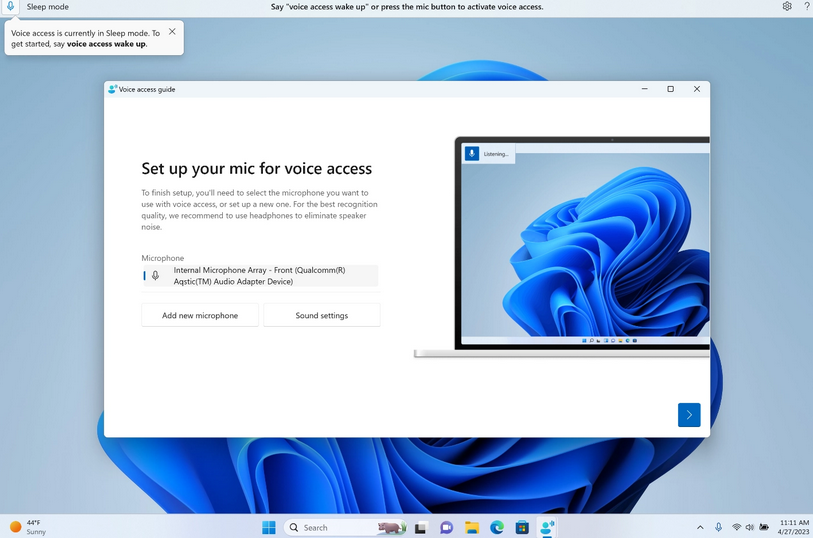813x538 pixels.
Task: Open Task View from the taskbar
Action: (420, 528)
